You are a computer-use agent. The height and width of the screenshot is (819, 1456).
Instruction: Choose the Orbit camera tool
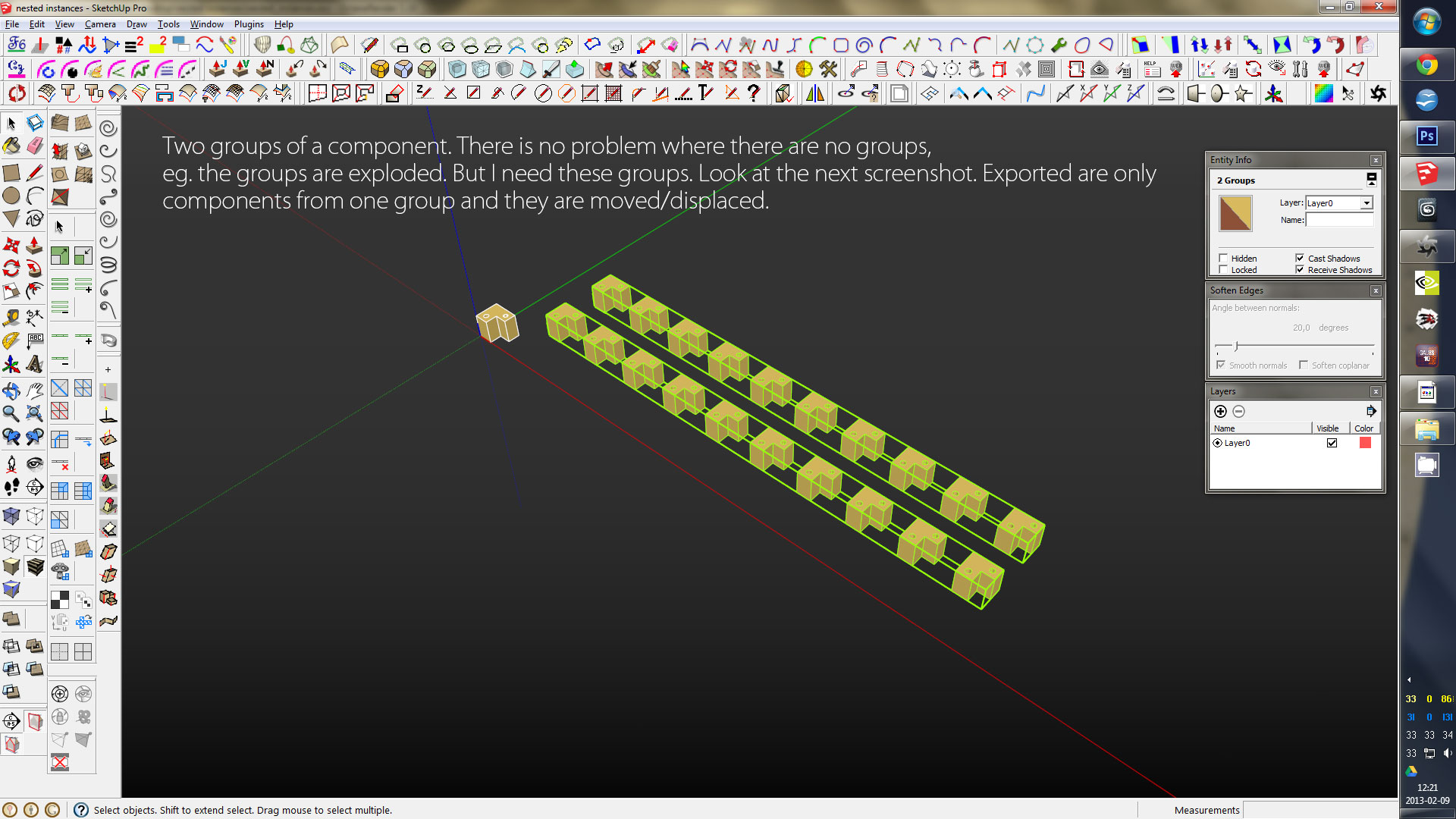point(11,391)
